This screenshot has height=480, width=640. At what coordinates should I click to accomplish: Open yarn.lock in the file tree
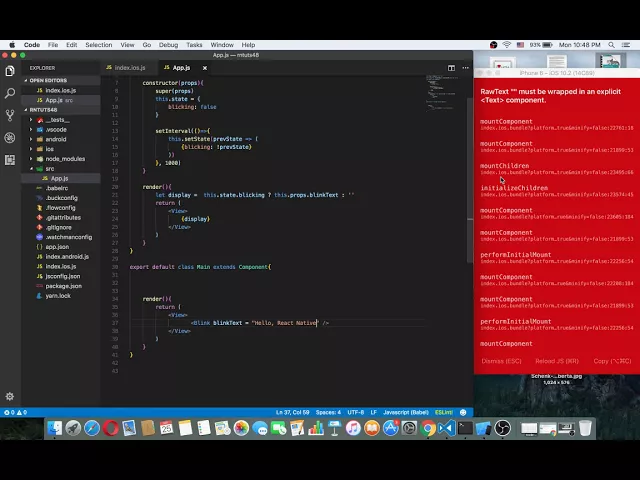(60, 296)
